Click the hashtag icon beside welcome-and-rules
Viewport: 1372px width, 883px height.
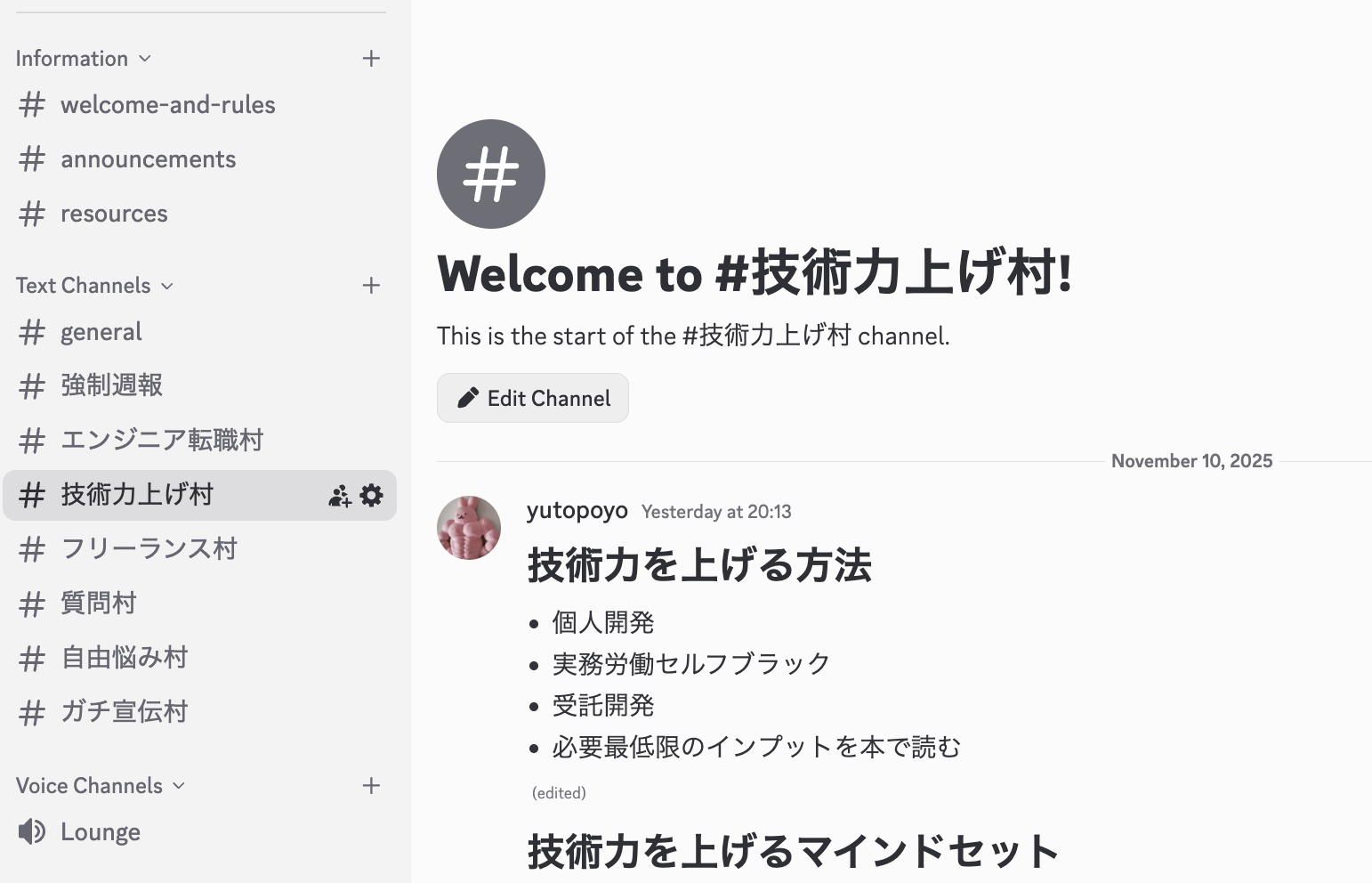(32, 104)
